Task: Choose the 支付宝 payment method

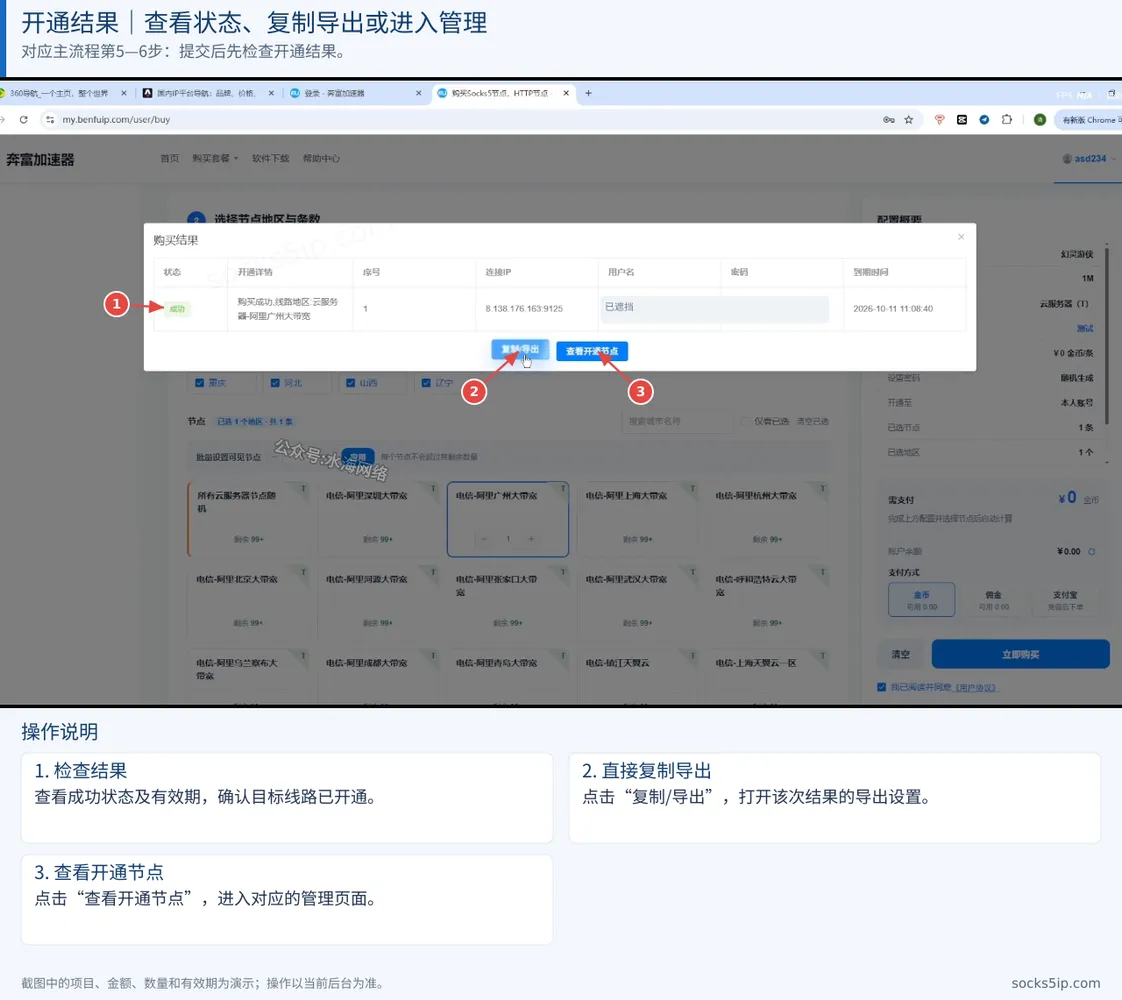Action: coord(1065,599)
